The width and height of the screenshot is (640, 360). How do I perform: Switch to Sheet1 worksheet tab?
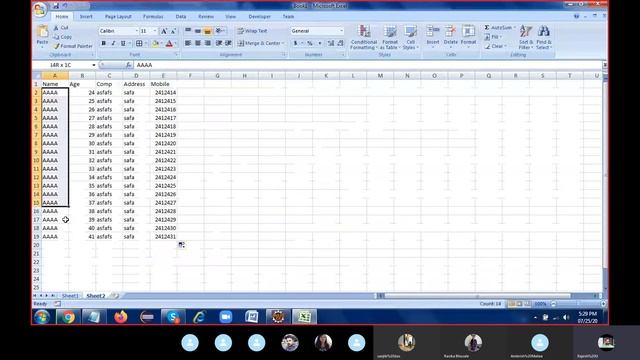(x=70, y=296)
